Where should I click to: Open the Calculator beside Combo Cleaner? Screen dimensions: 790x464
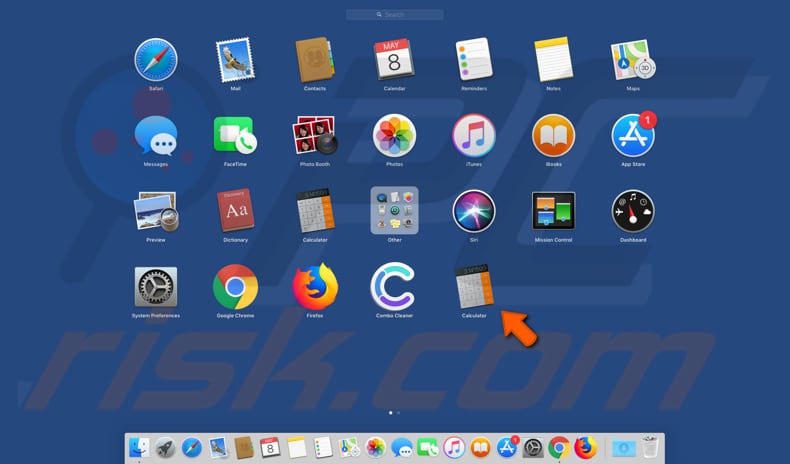tap(474, 287)
